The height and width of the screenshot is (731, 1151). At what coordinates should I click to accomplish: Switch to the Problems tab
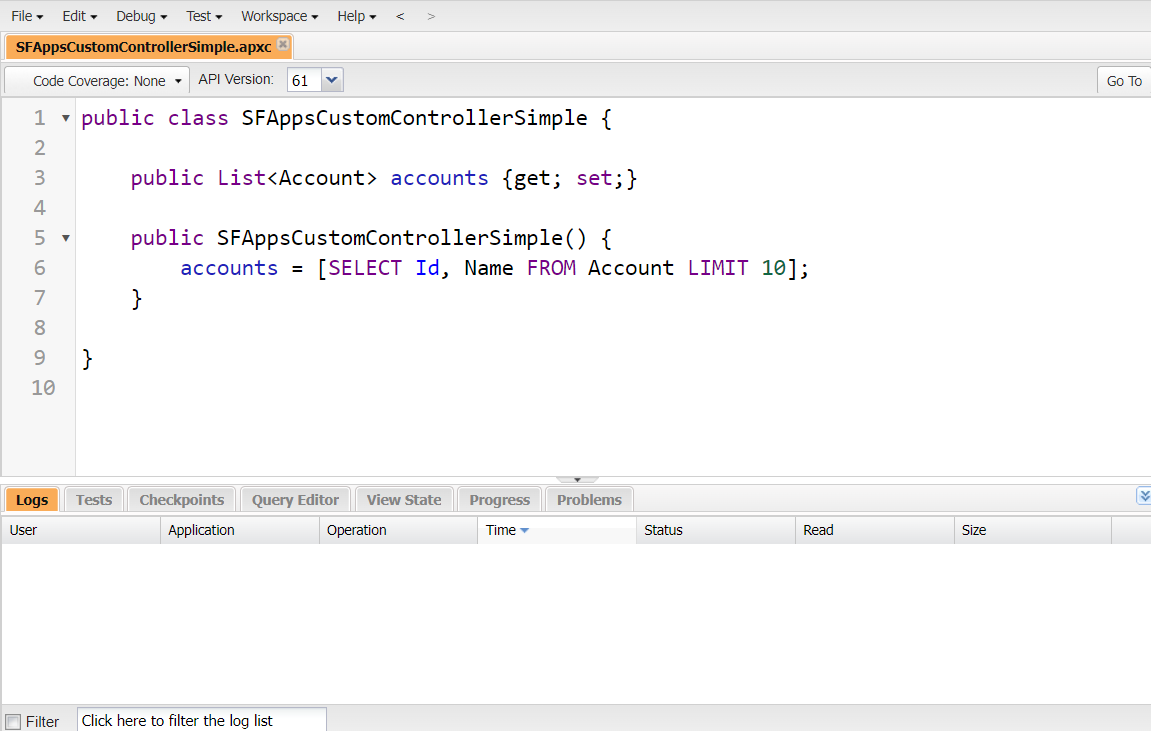tap(589, 499)
